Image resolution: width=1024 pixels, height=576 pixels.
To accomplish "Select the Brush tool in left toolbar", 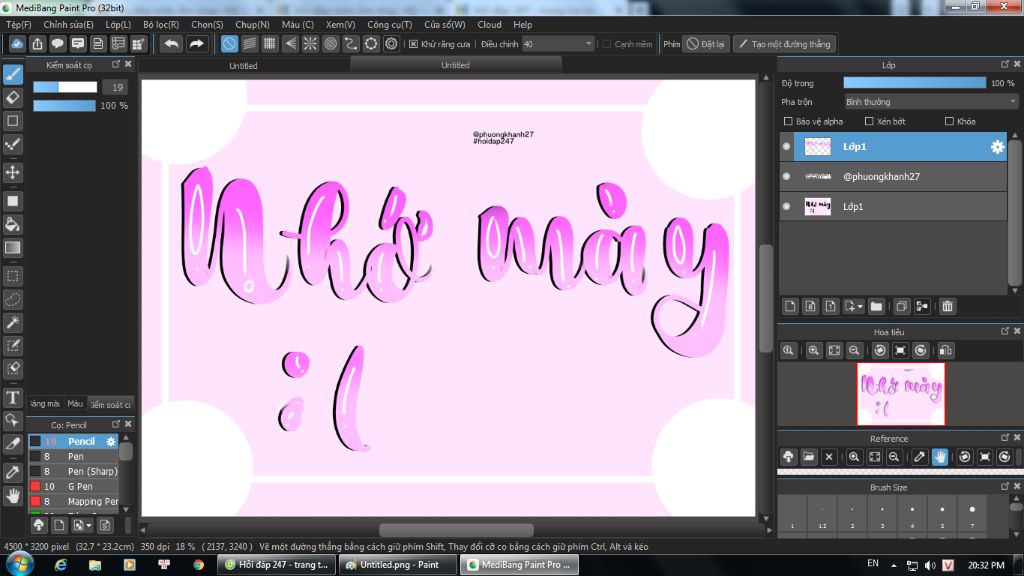I will [12, 74].
